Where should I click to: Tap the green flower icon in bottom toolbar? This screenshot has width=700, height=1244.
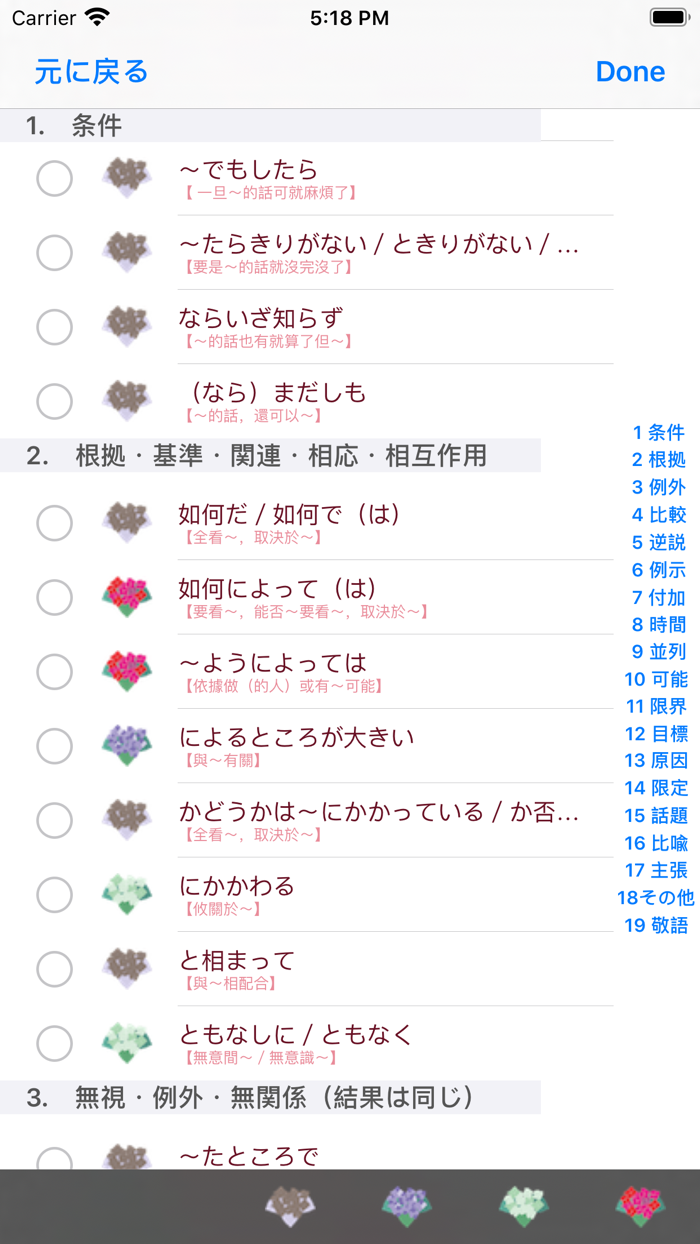[523, 1207]
